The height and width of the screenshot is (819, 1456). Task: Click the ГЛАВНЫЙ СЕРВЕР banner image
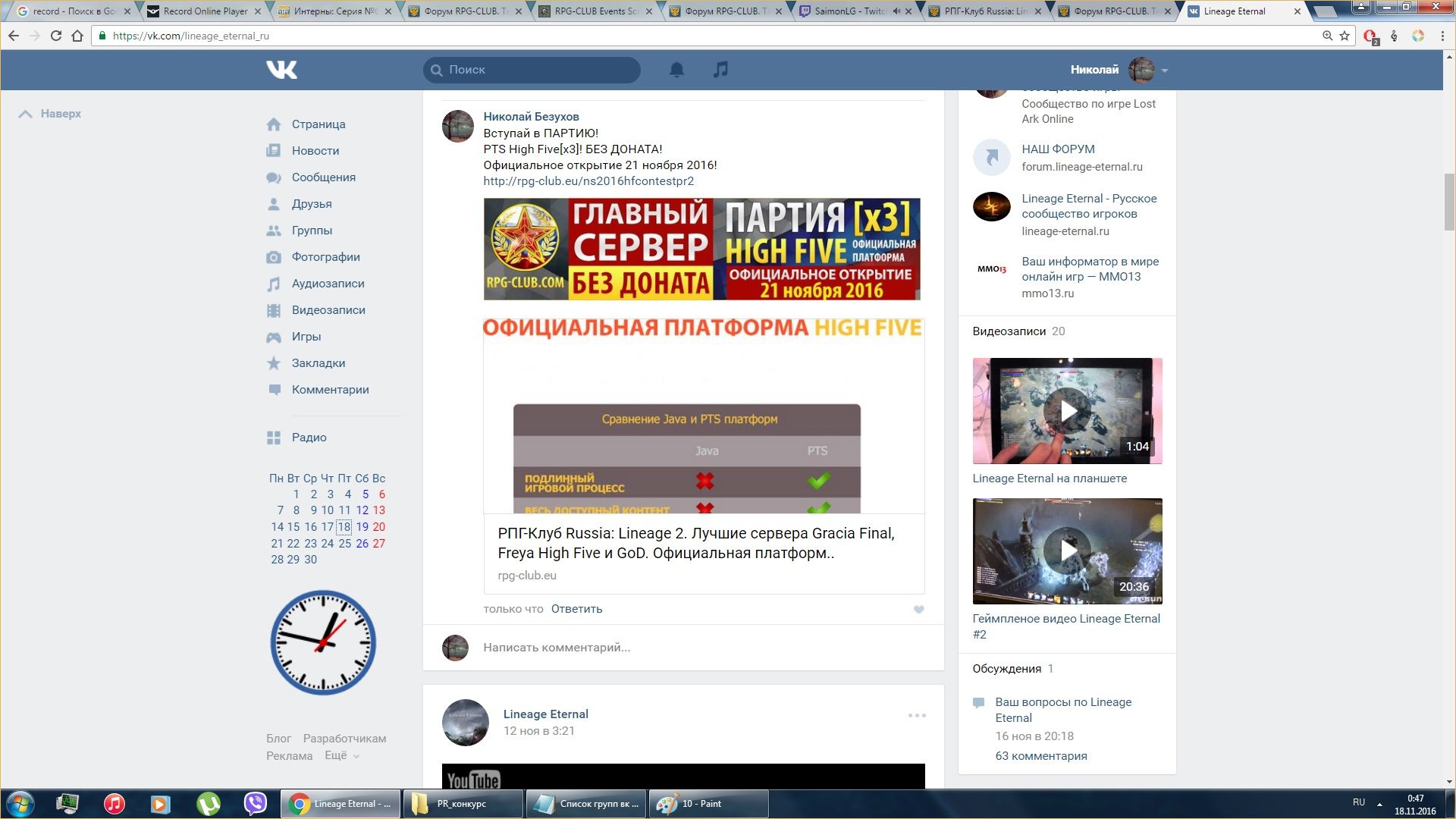tap(701, 249)
